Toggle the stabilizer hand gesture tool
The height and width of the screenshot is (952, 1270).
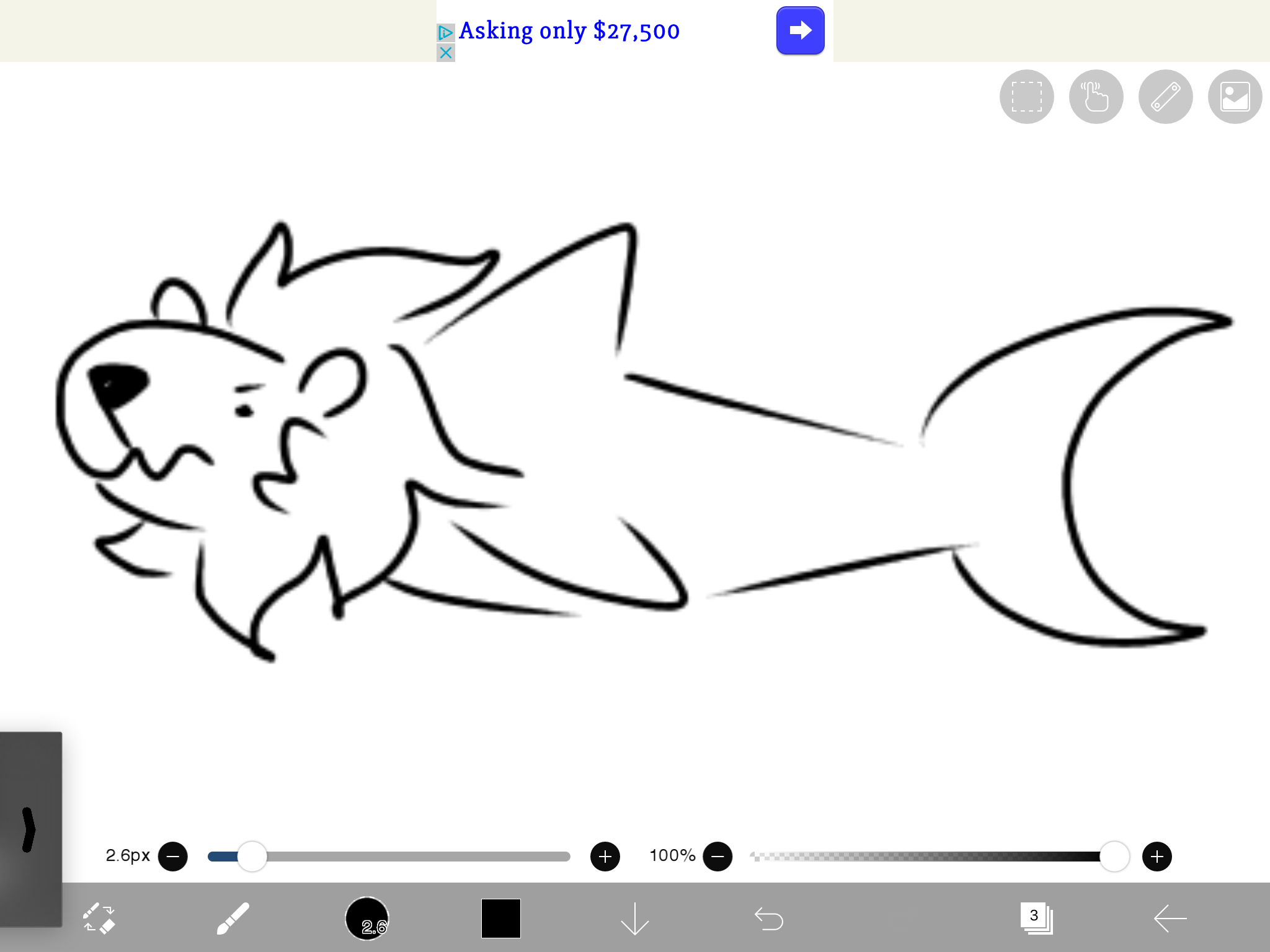click(x=1096, y=97)
